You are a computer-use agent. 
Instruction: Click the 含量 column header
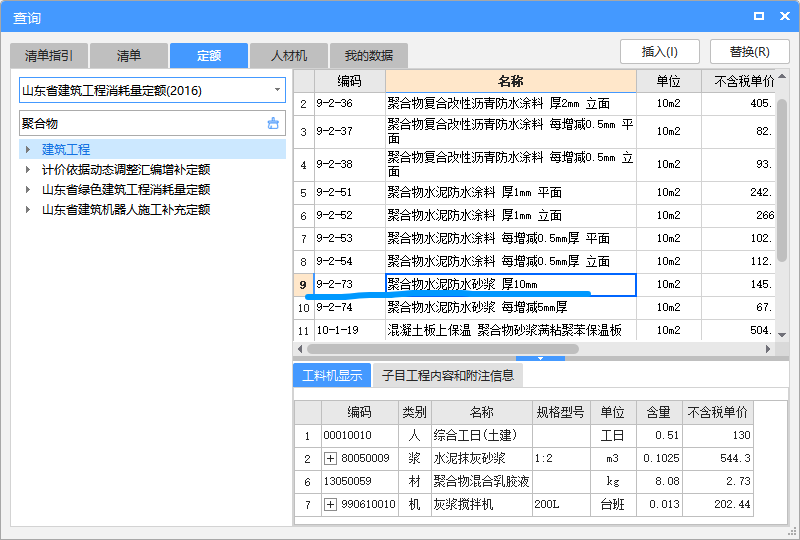coord(659,412)
